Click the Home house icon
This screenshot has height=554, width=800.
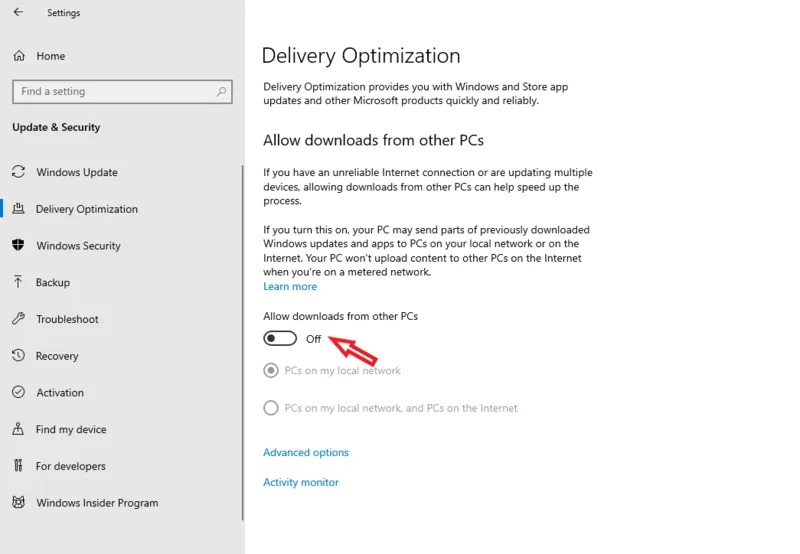pos(19,56)
